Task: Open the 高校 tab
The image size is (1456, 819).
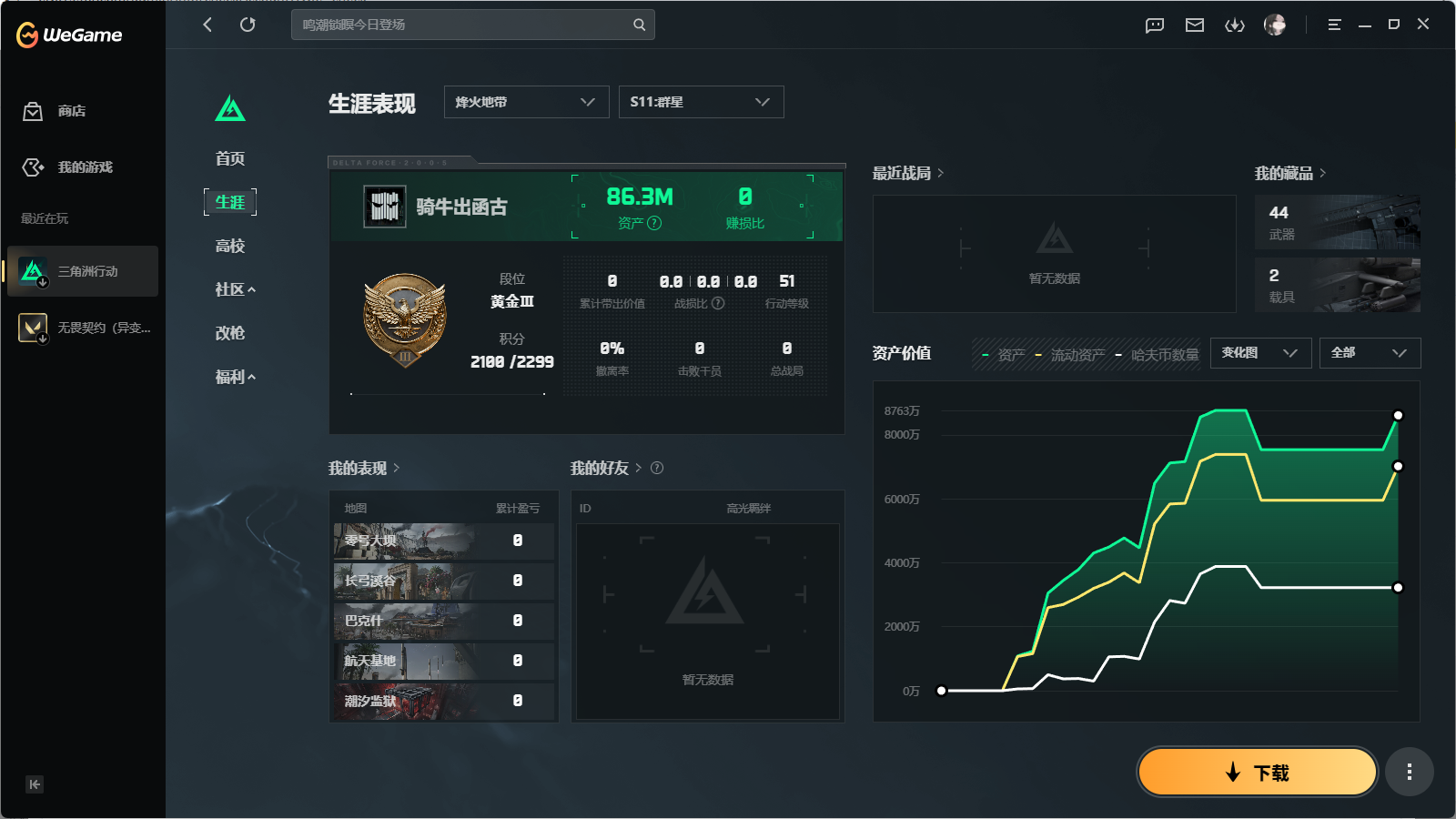Action: click(x=230, y=246)
